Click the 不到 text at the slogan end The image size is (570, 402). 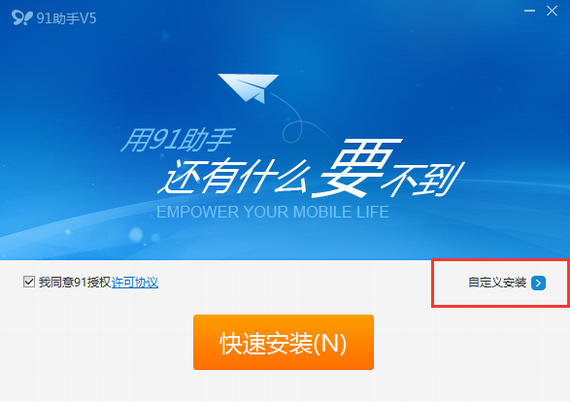[x=424, y=180]
